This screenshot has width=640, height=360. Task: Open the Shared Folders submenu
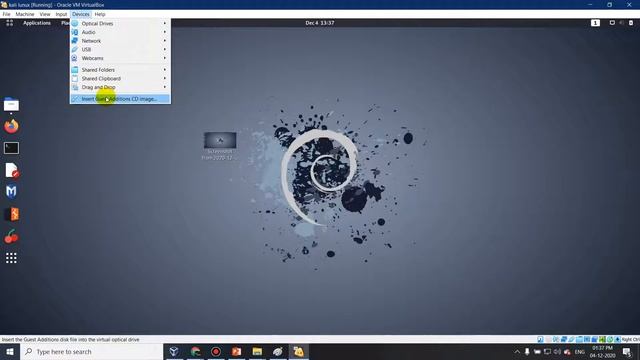click(x=120, y=70)
